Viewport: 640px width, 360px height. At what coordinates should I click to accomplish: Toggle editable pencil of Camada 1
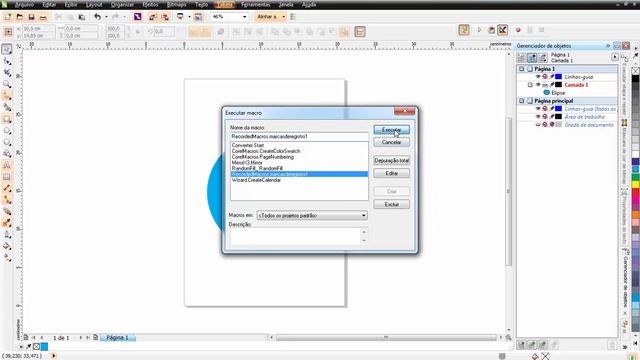coord(552,85)
